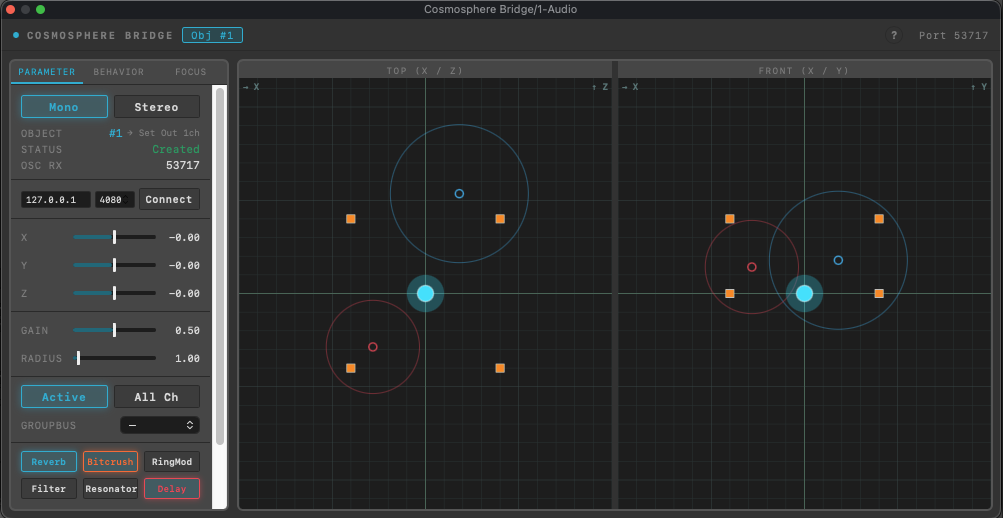Click the object number '#1' link
Screen dimensions: 1003x518
115,133
